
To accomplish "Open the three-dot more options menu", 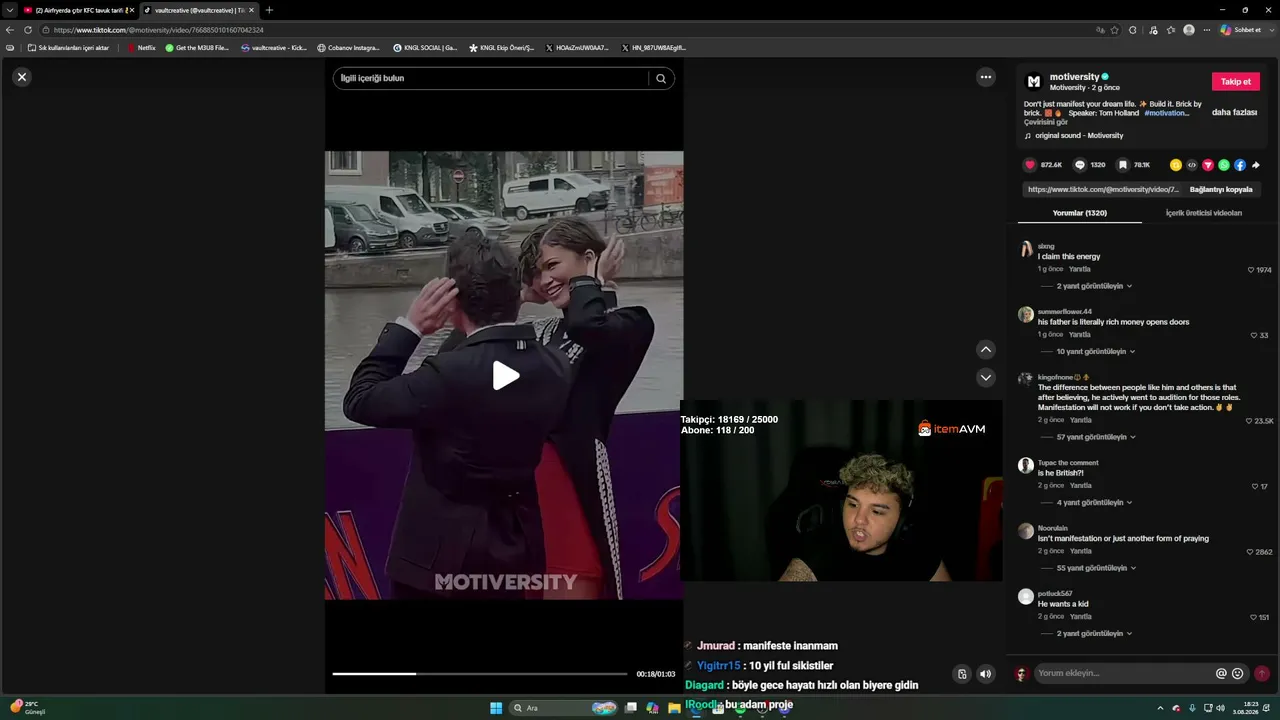I will point(986,77).
